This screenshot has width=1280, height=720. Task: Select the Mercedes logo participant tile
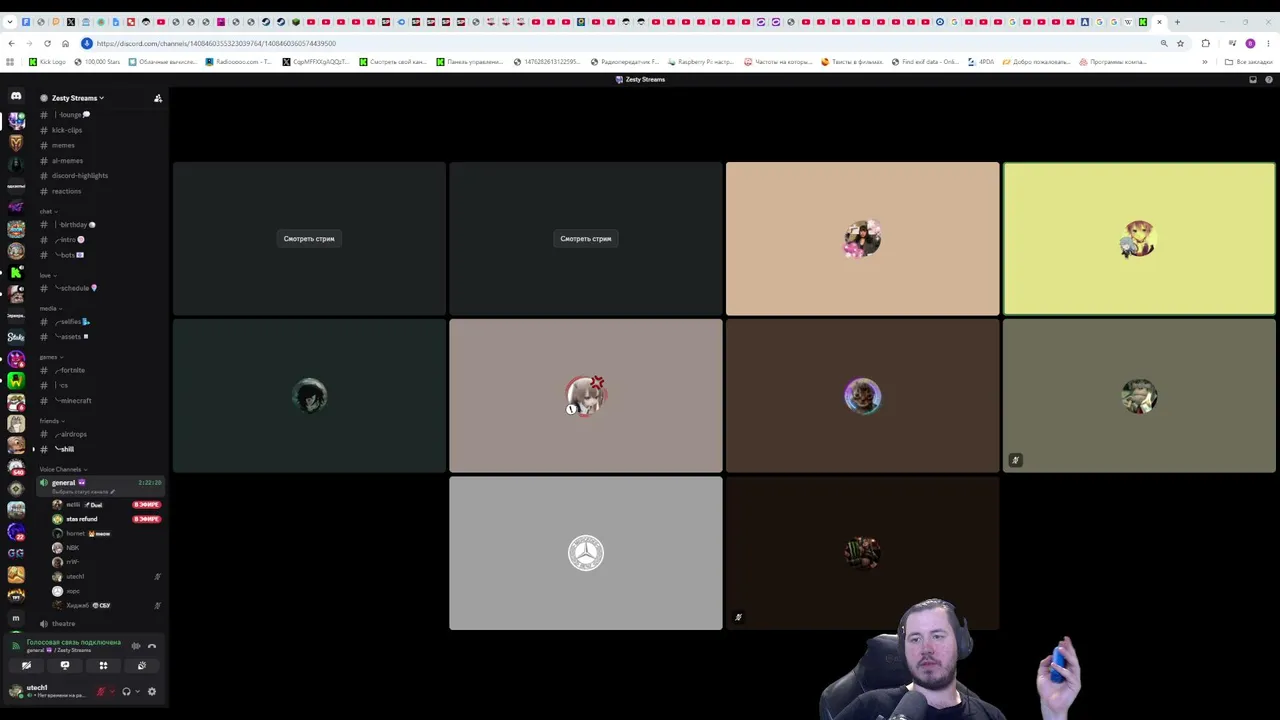[586, 553]
